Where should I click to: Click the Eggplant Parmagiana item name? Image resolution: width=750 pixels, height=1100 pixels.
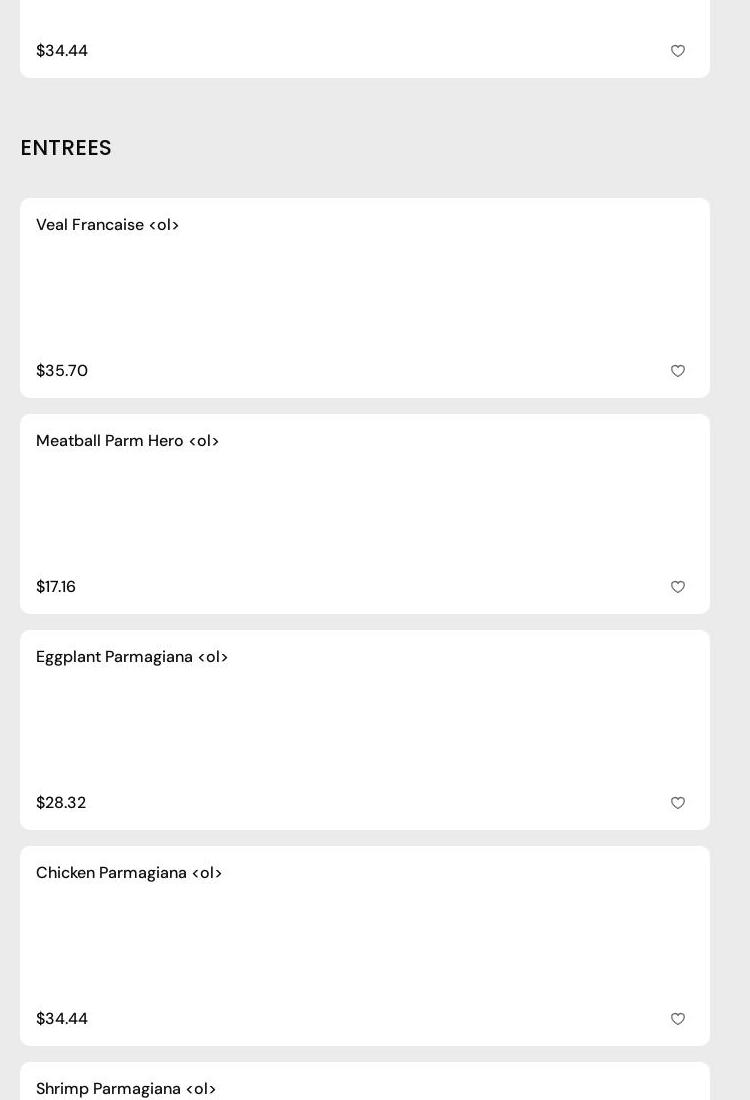[x=132, y=657]
